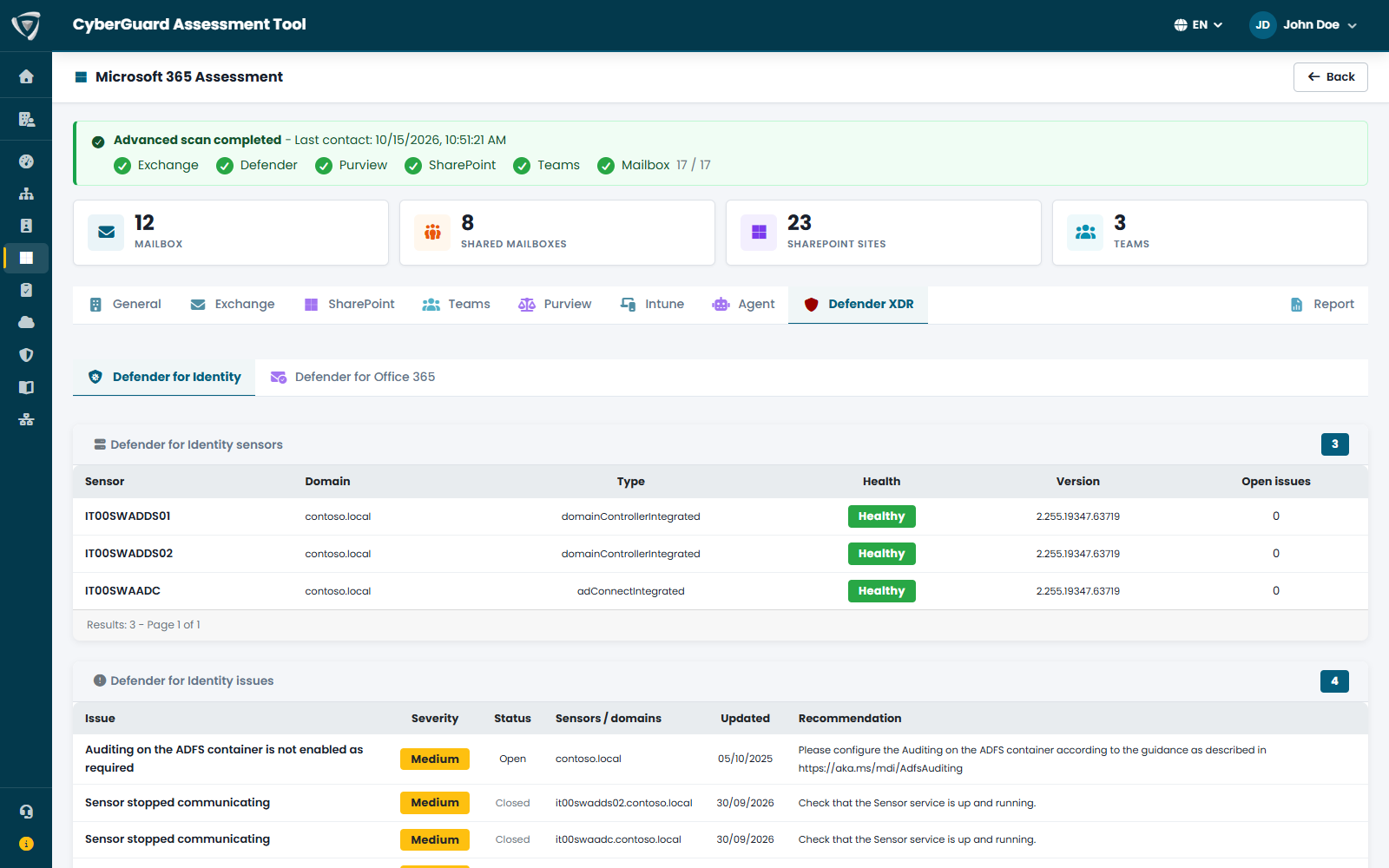Image resolution: width=1389 pixels, height=868 pixels.
Task: Click sensor name IT00SWADDS01
Action: [x=128, y=516]
